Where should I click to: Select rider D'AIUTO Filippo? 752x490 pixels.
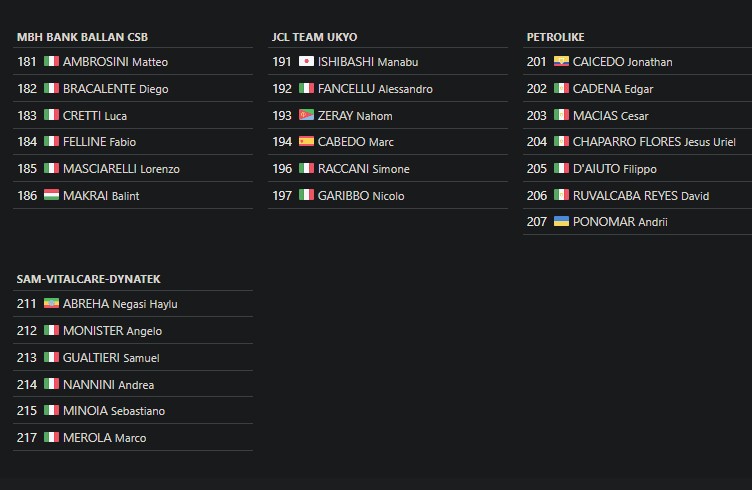(x=614, y=169)
